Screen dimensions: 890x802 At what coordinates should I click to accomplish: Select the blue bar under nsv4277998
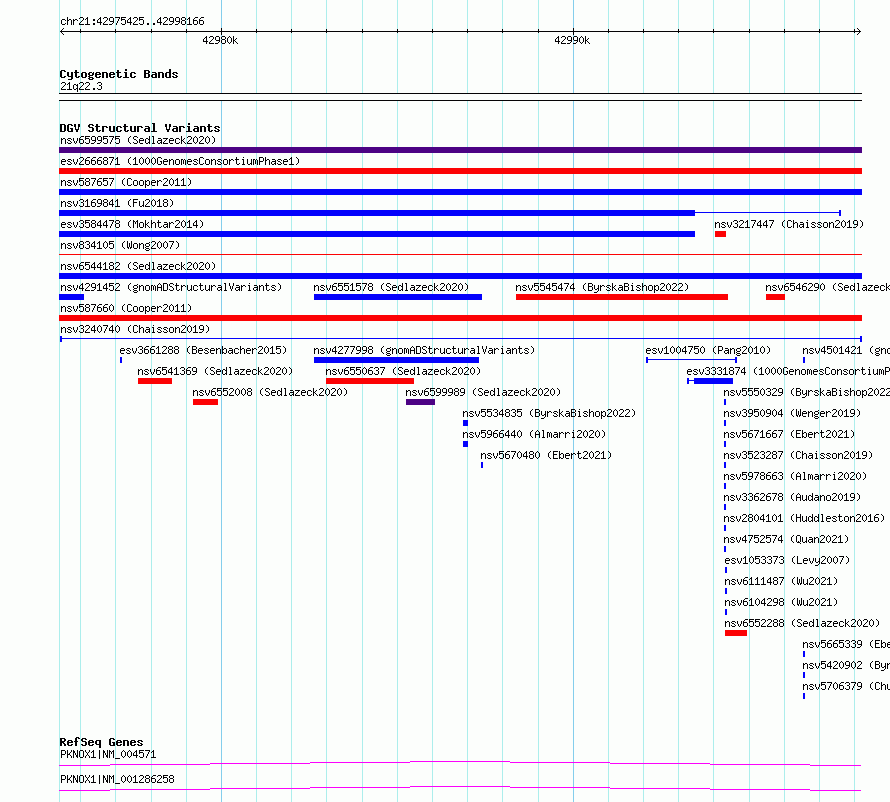point(396,360)
